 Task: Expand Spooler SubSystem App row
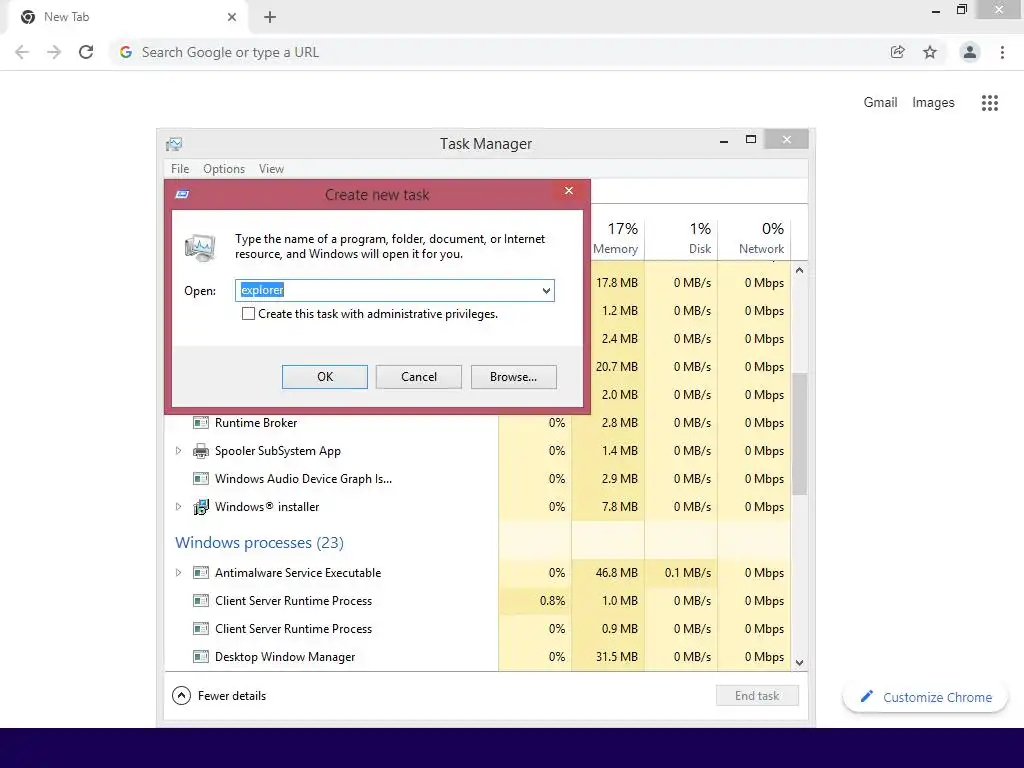178,451
